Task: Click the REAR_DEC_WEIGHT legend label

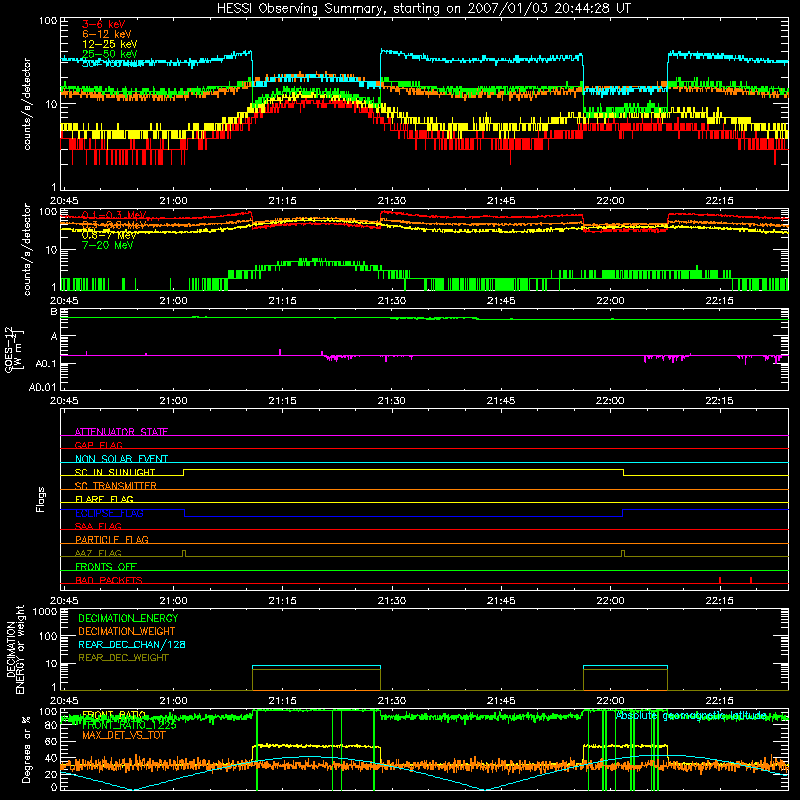Action: pyautogui.click(x=123, y=658)
